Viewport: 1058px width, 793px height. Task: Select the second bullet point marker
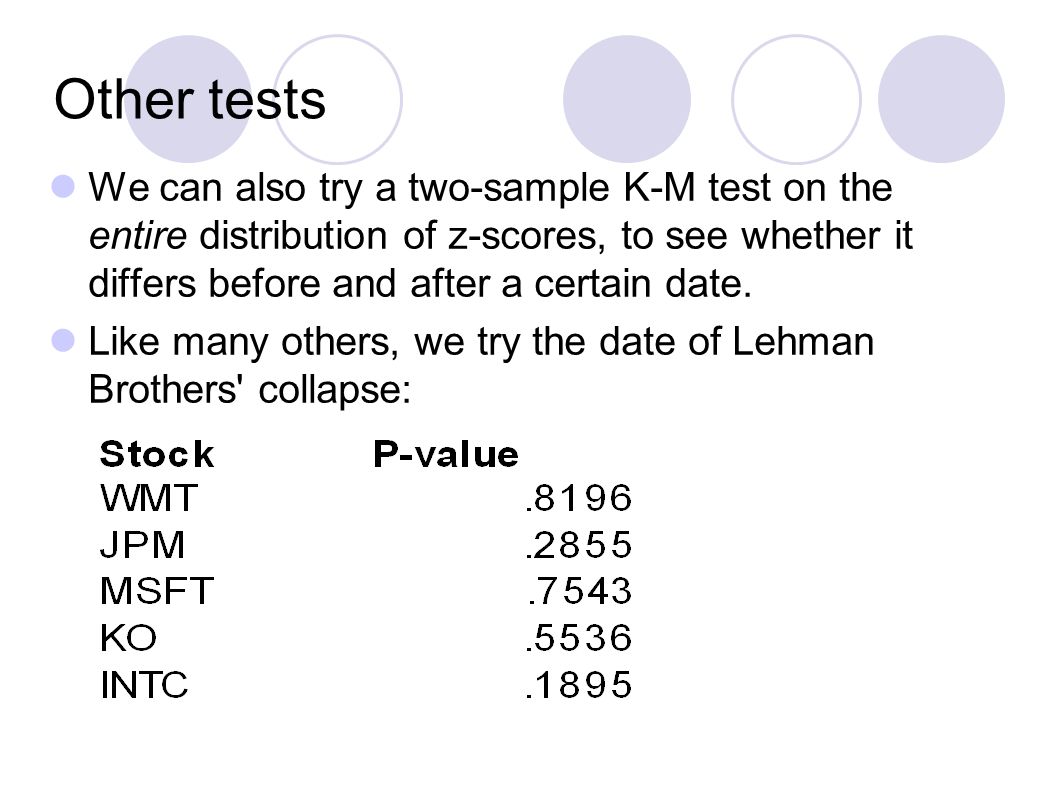coord(63,340)
